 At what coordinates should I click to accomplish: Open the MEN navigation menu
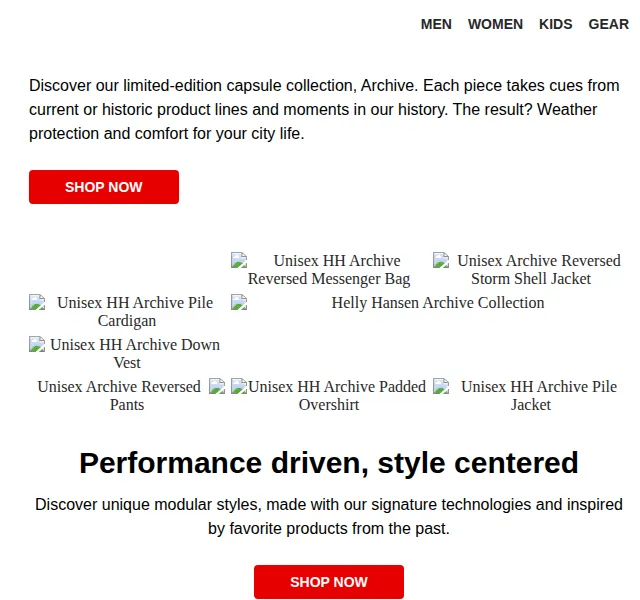[x=436, y=24]
